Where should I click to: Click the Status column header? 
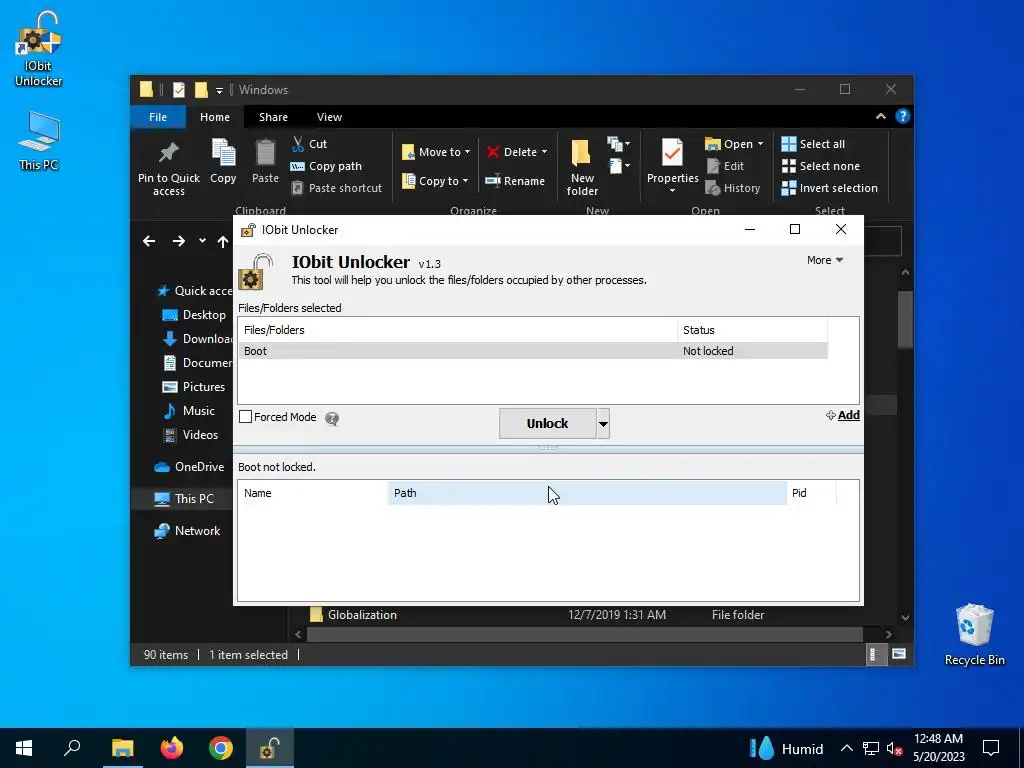click(752, 330)
